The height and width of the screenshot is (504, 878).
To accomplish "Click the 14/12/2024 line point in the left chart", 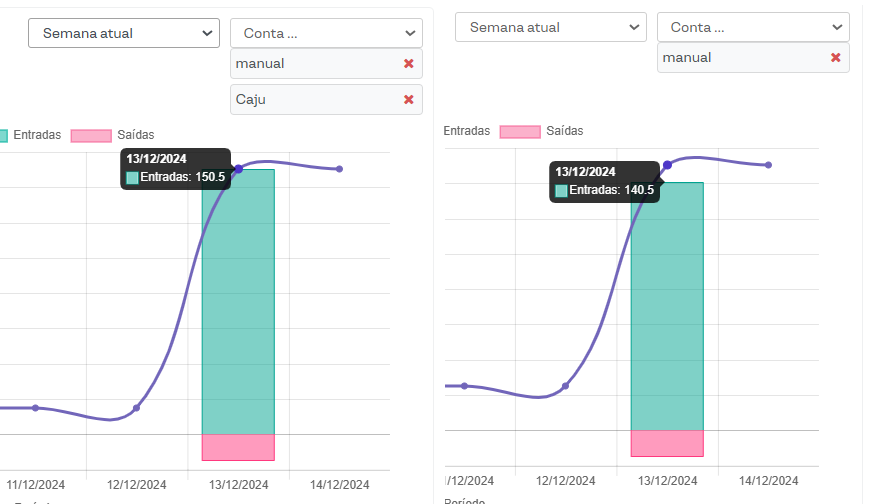I will pyautogui.click(x=339, y=169).
